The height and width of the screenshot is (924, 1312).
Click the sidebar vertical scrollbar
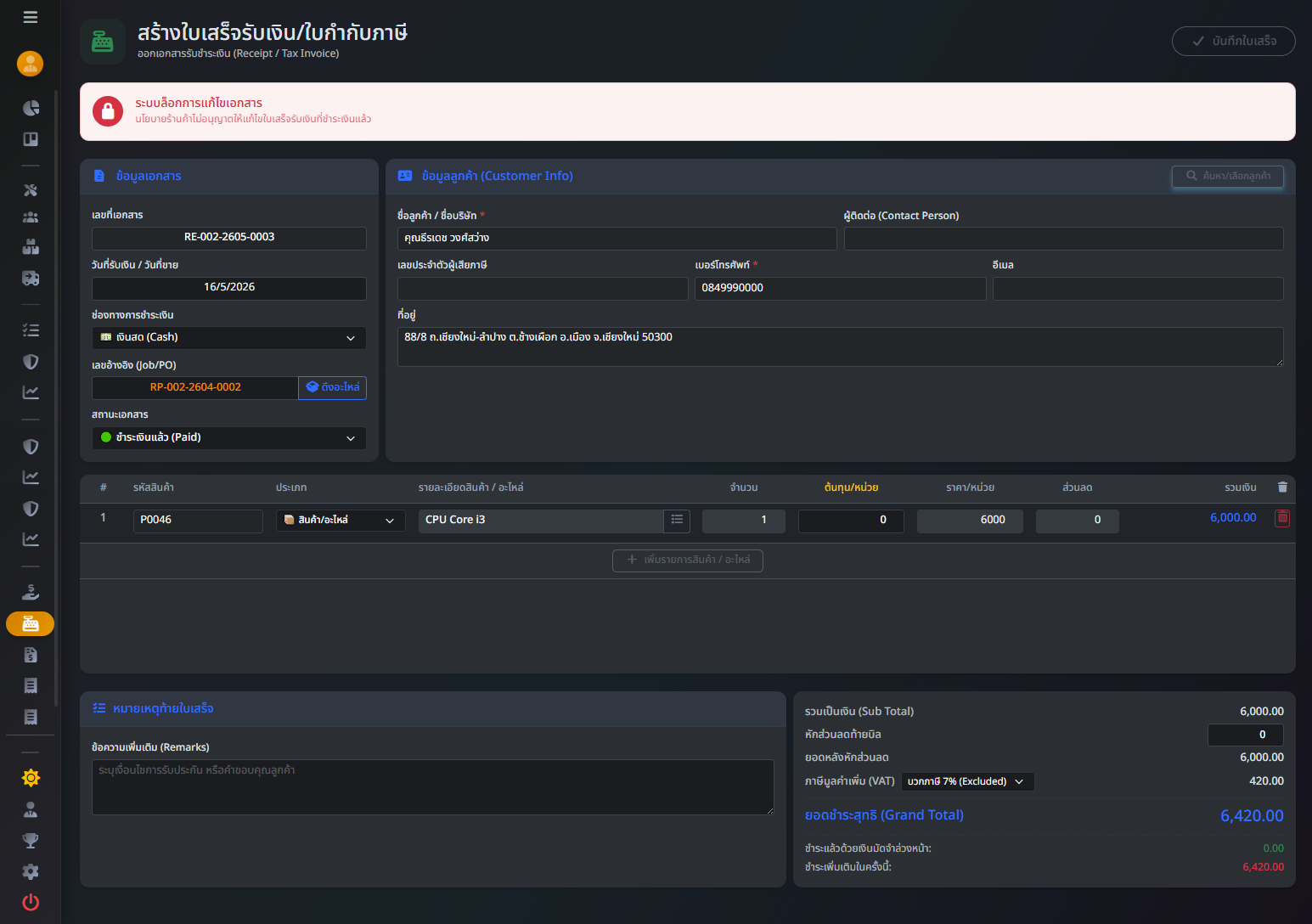(x=56, y=399)
